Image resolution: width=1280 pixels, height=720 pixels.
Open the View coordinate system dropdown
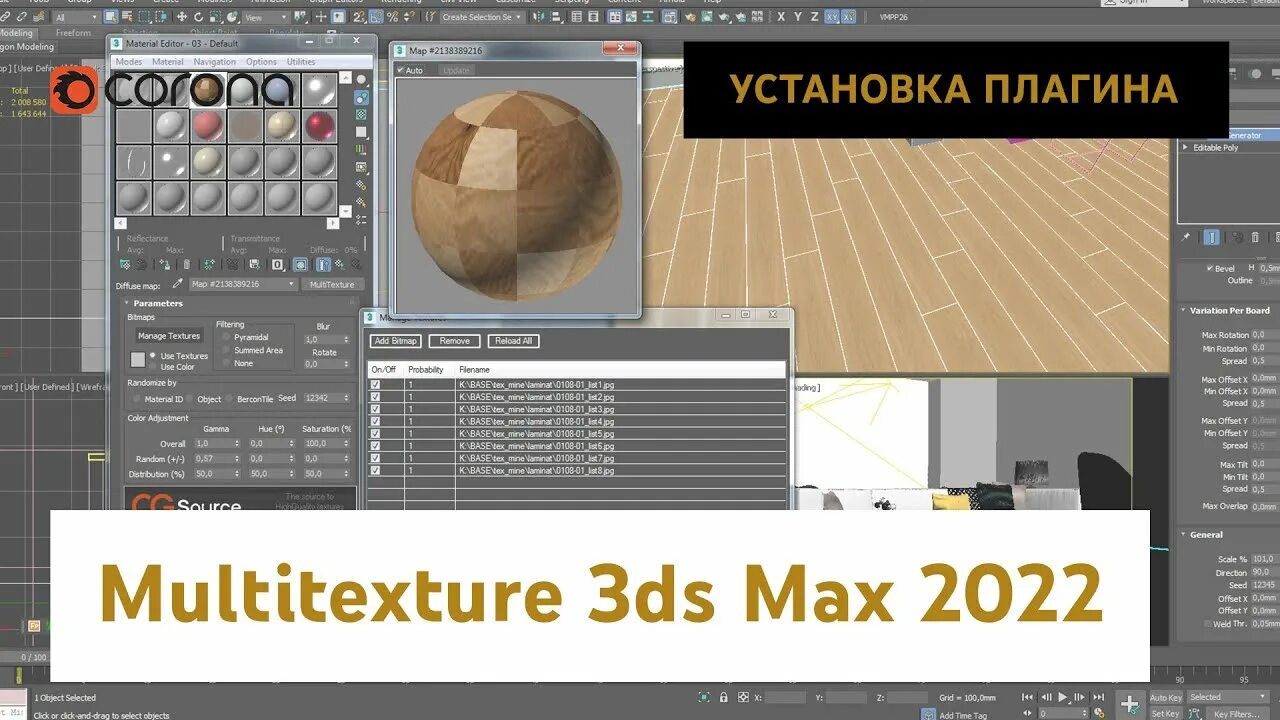[x=268, y=17]
